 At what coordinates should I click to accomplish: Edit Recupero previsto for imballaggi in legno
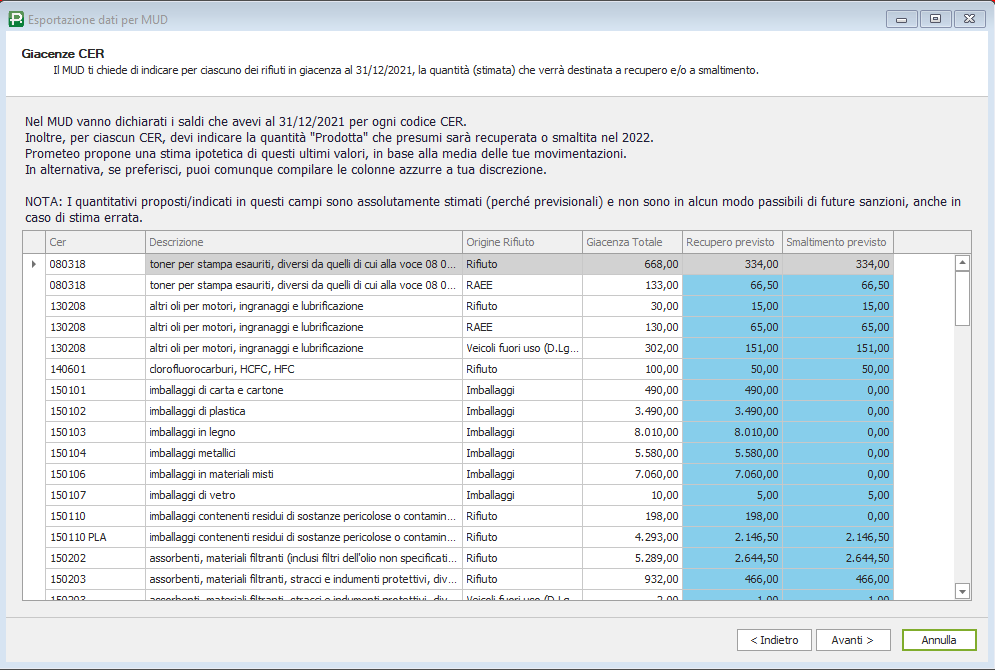click(731, 432)
